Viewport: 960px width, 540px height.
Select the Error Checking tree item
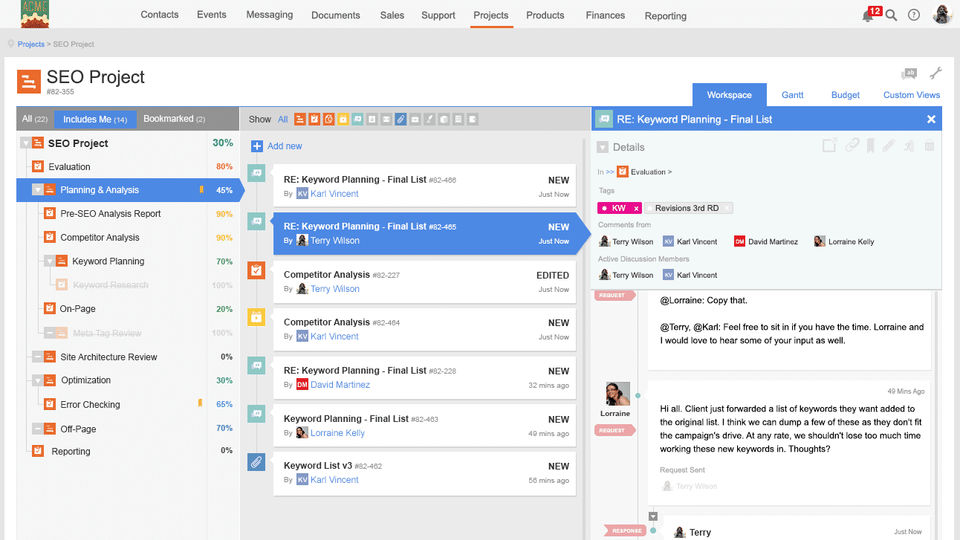point(90,405)
